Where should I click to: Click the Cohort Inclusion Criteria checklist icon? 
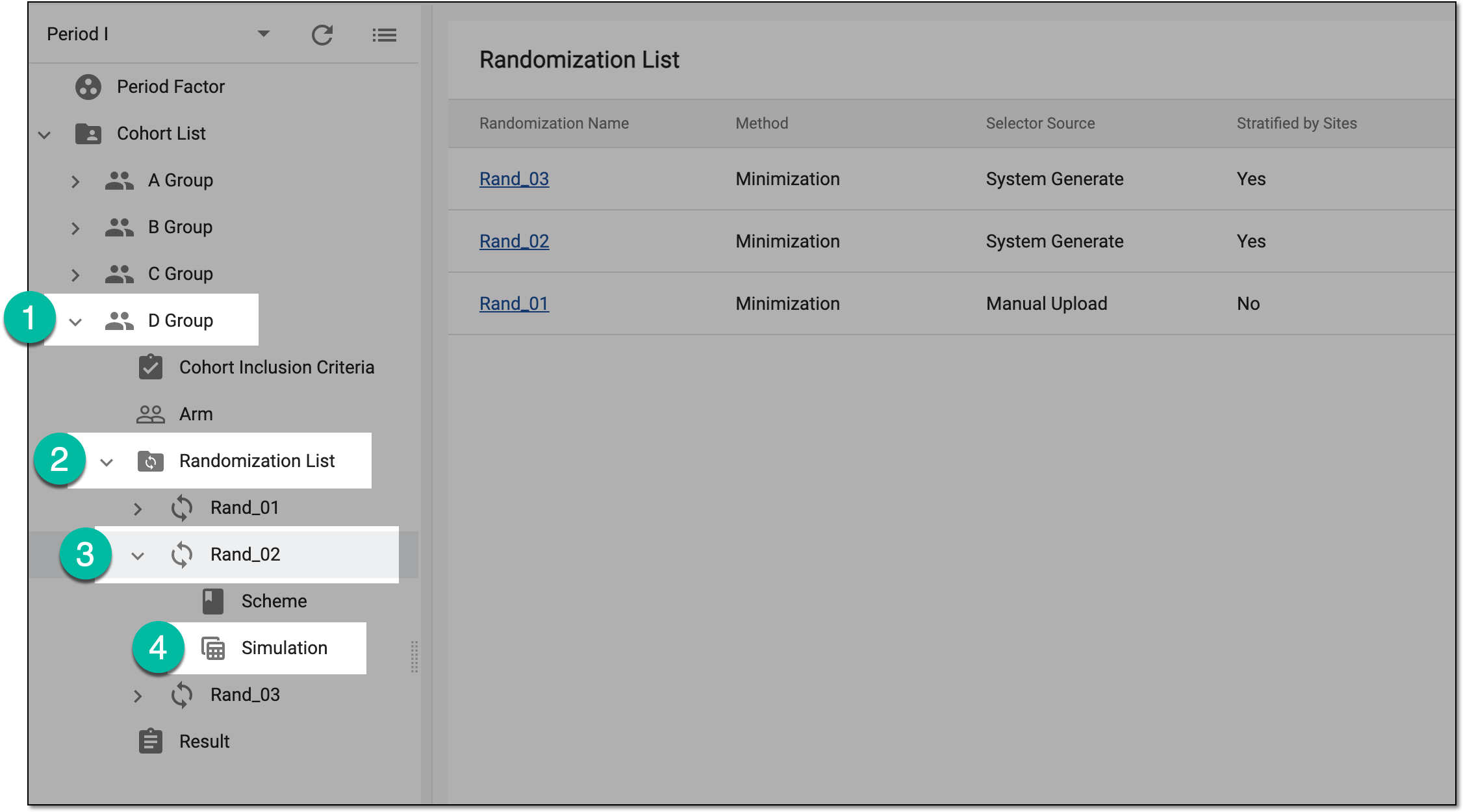(x=151, y=366)
